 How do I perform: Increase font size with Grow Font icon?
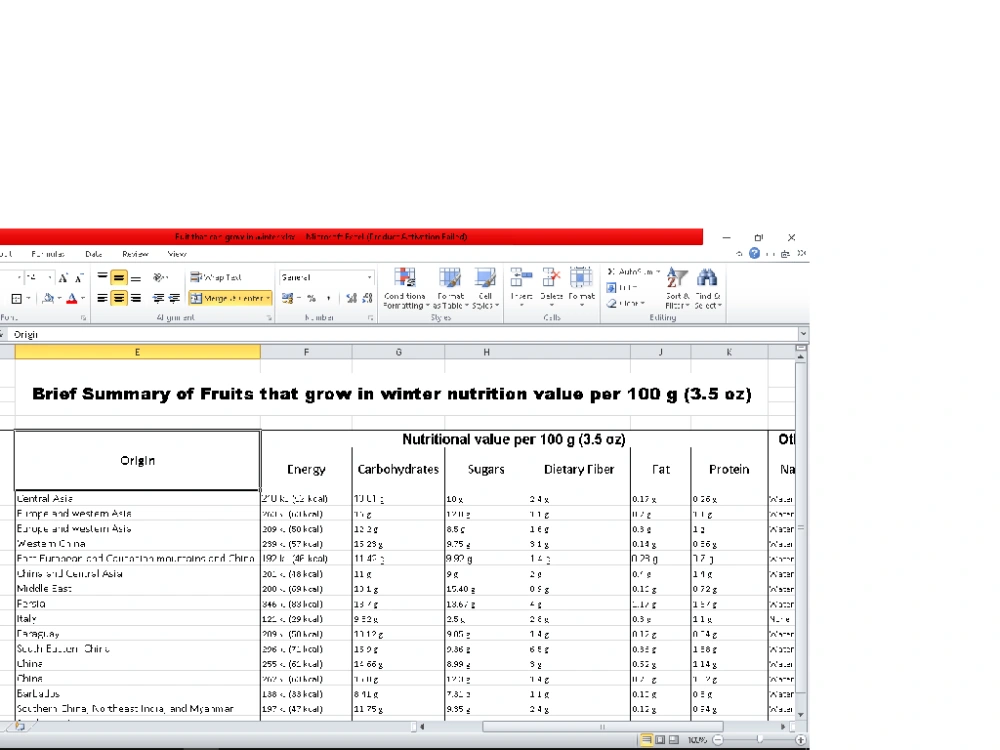tap(63, 278)
